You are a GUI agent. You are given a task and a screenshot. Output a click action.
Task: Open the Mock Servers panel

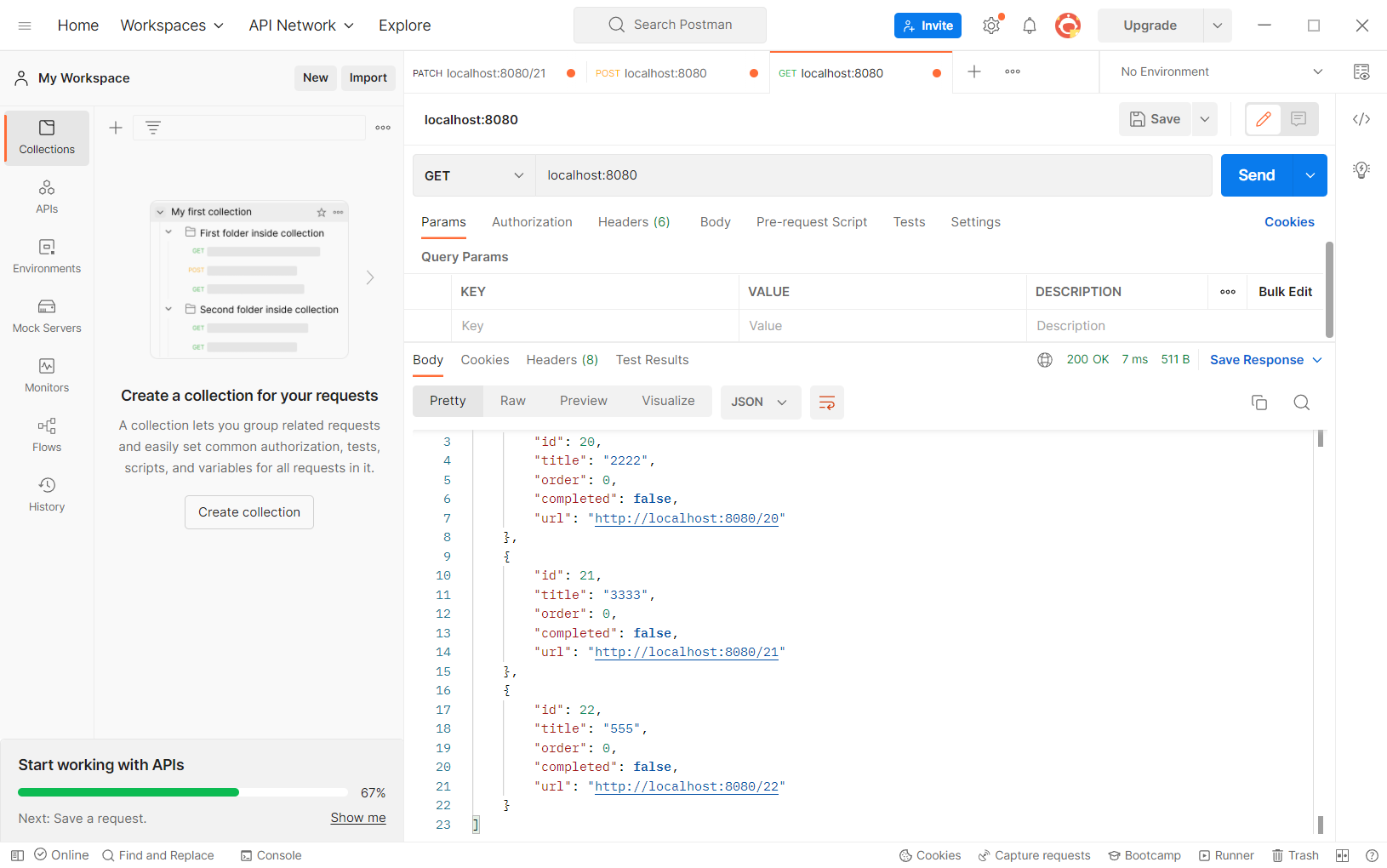47,316
